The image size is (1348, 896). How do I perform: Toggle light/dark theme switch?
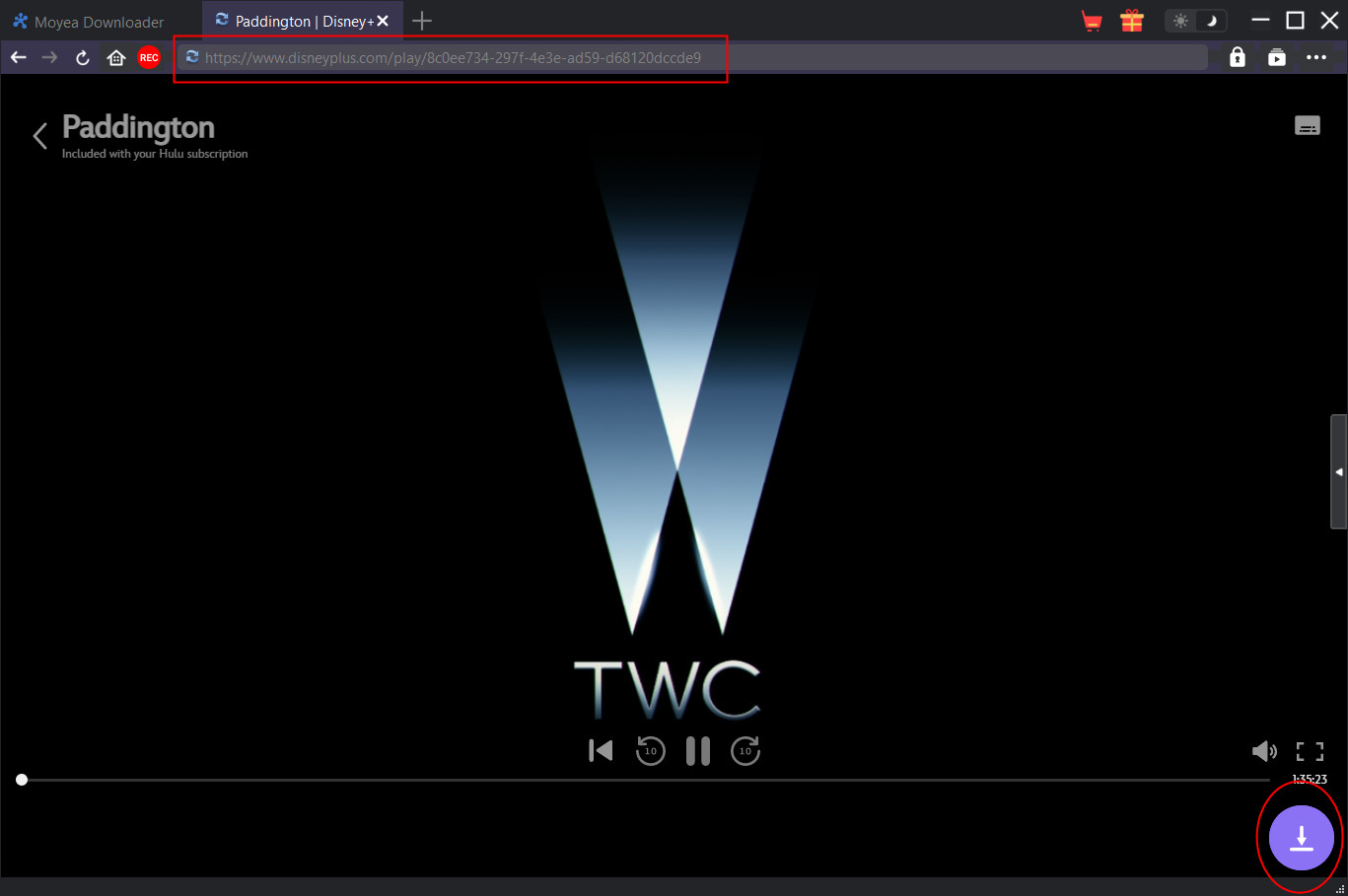(1195, 21)
